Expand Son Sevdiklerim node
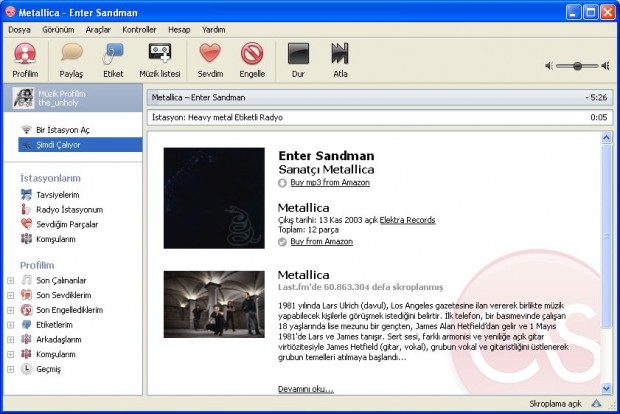Screen dimensions: 620x414 11,295
